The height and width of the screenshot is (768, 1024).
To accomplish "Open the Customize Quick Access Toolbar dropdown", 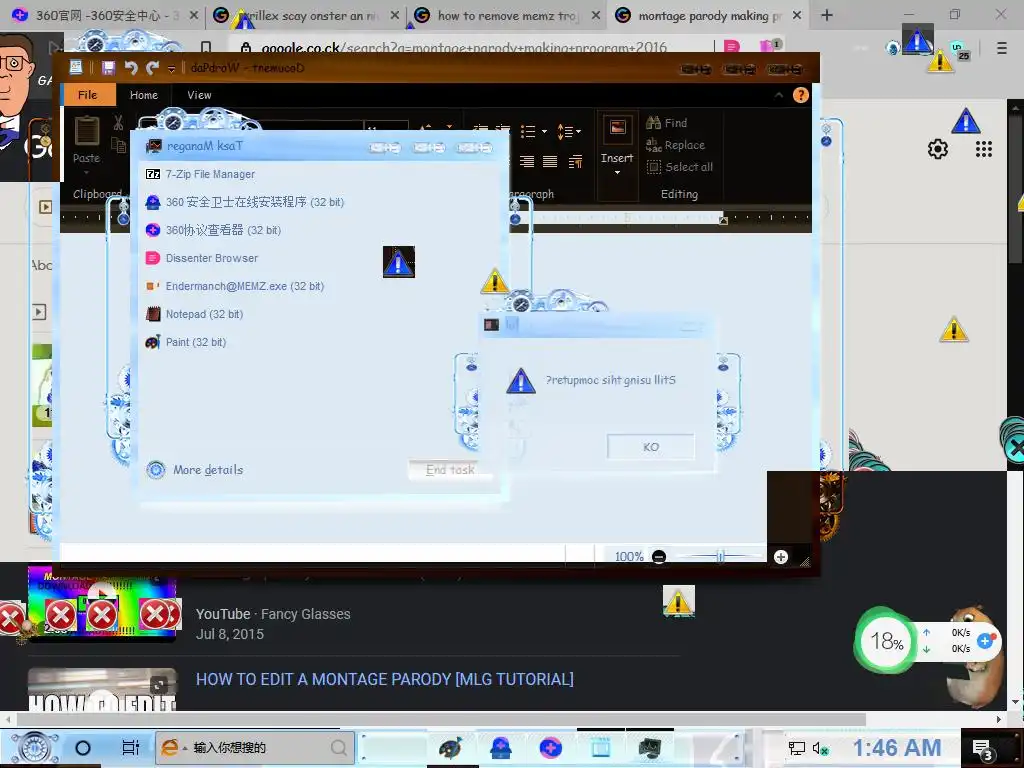I will [x=171, y=69].
